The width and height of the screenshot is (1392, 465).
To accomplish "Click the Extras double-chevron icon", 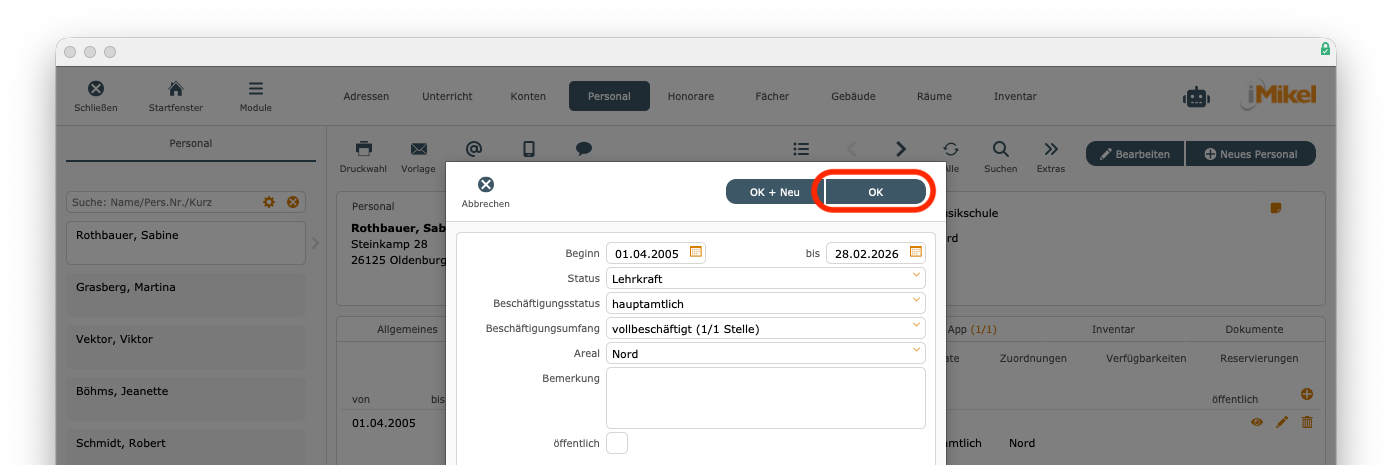I will [x=1050, y=149].
